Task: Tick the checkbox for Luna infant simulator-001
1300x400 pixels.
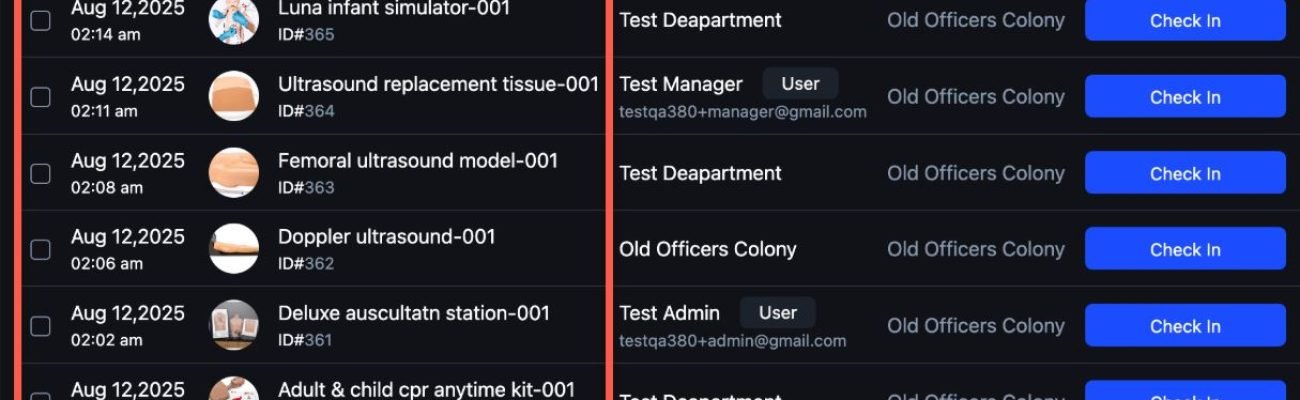Action: [x=40, y=21]
